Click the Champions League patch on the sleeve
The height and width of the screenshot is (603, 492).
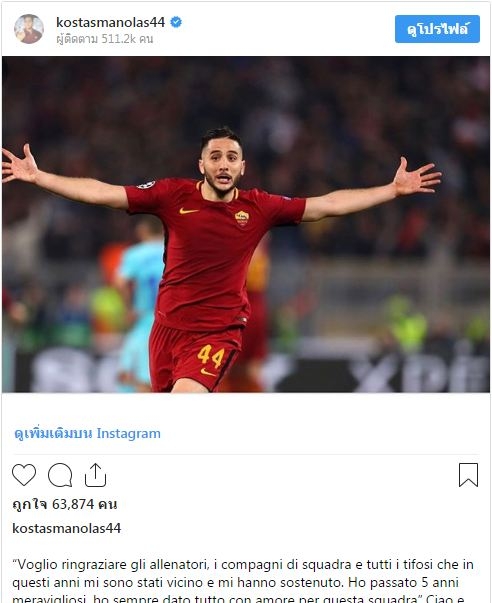(146, 185)
